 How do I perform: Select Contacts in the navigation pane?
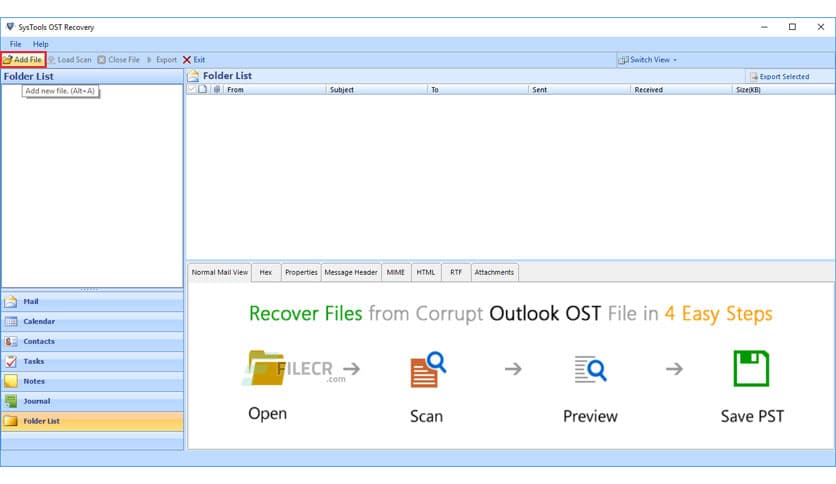pos(92,342)
